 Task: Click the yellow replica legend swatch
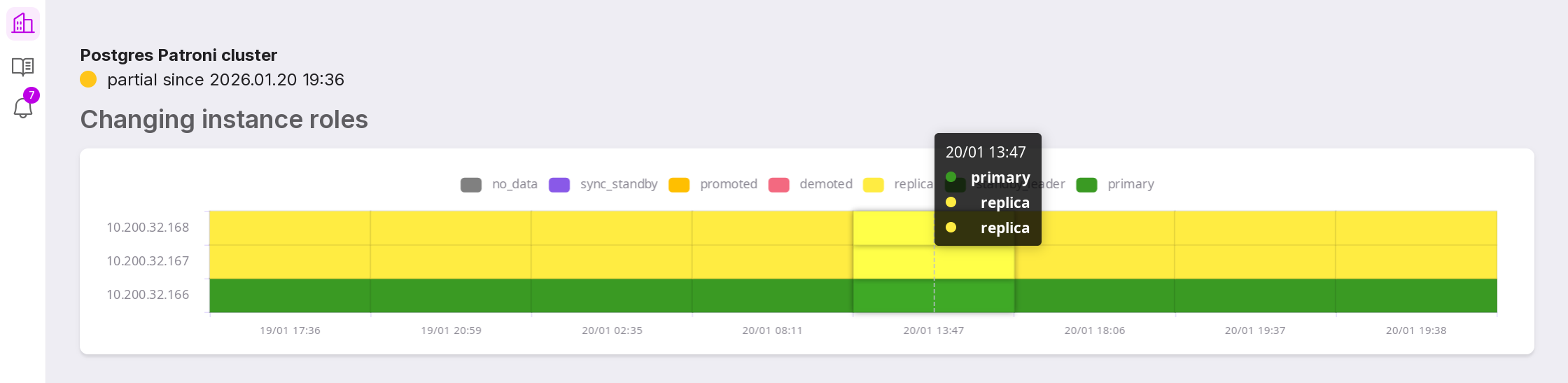[x=874, y=185]
